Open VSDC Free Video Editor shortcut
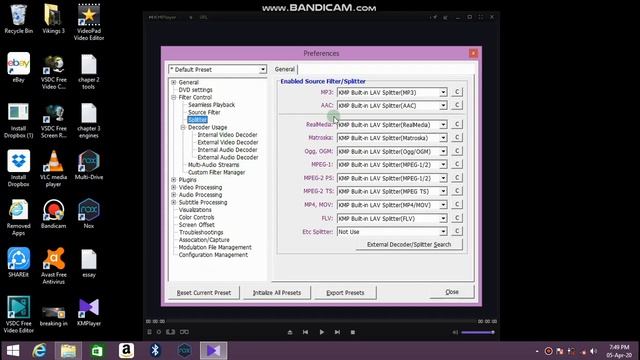This screenshot has height=360, width=640. click(18, 315)
